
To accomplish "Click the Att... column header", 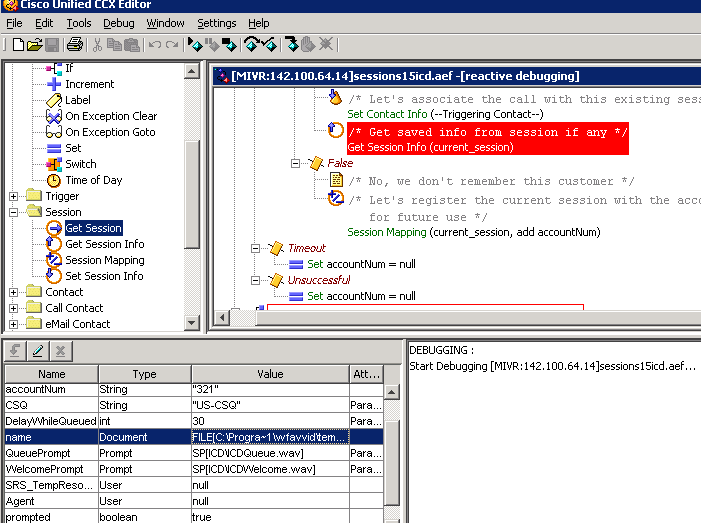I will click(367, 374).
